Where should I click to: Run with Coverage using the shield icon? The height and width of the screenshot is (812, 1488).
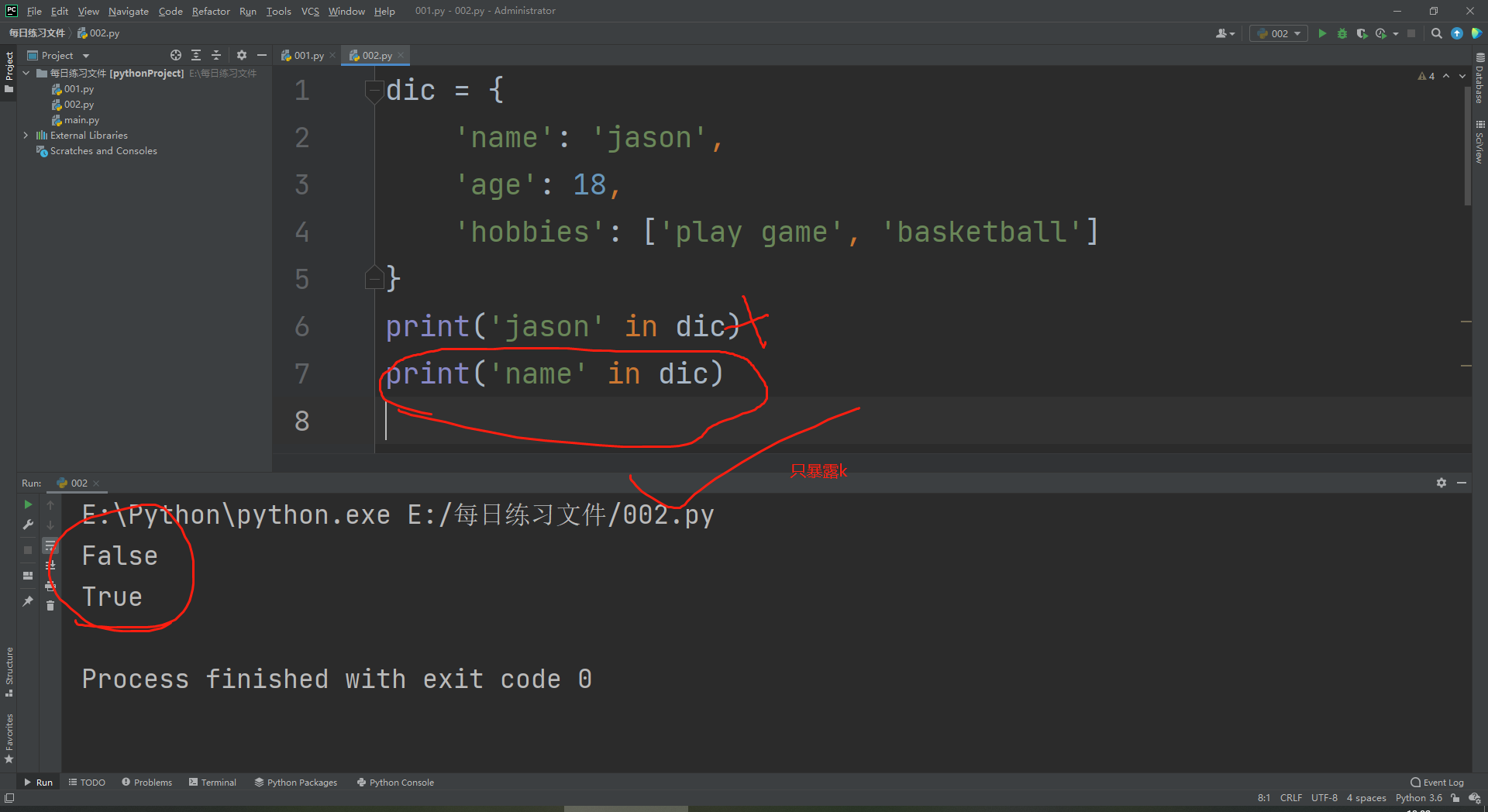click(1362, 33)
